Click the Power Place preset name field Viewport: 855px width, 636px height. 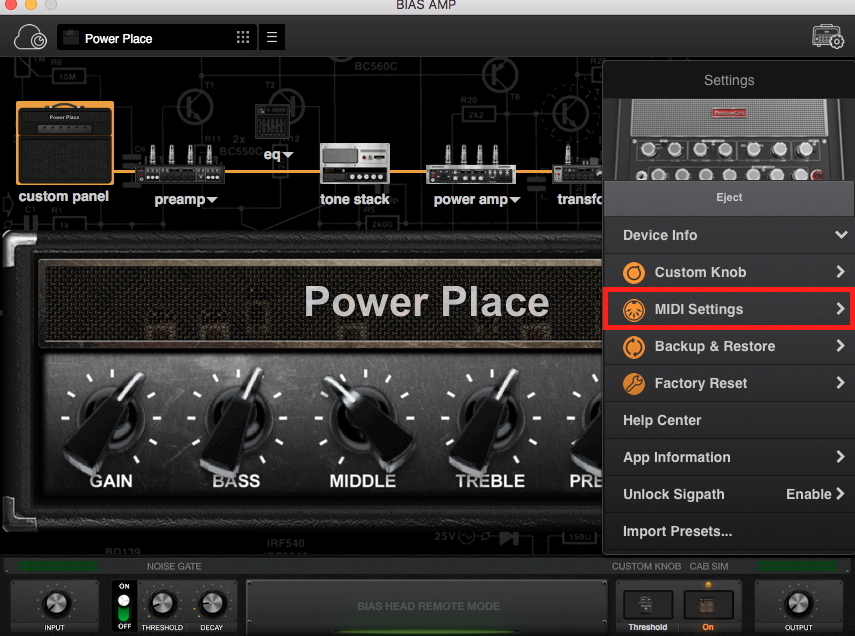[156, 37]
